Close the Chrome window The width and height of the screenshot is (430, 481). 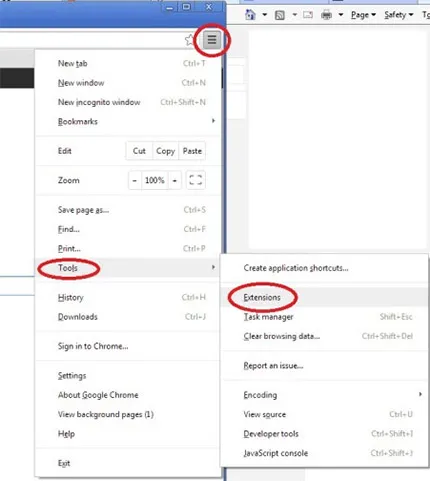pyautogui.click(x=209, y=7)
